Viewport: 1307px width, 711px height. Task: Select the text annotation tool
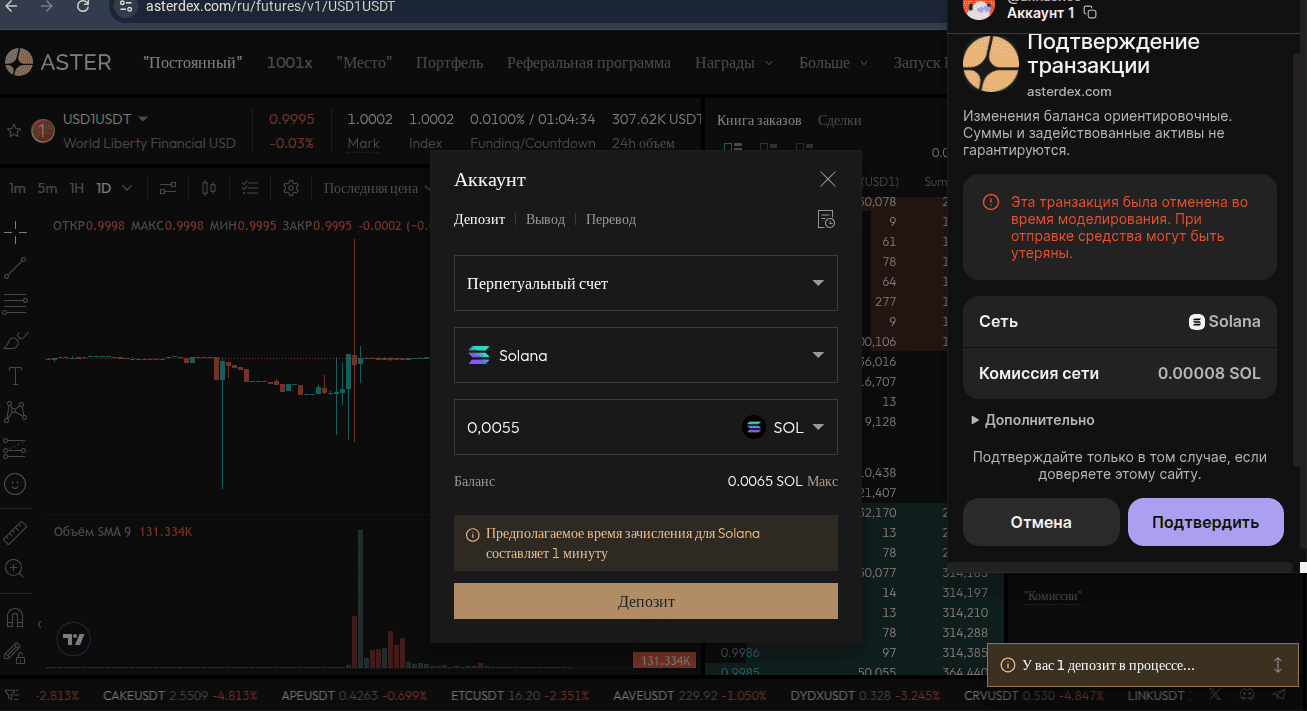(x=15, y=376)
